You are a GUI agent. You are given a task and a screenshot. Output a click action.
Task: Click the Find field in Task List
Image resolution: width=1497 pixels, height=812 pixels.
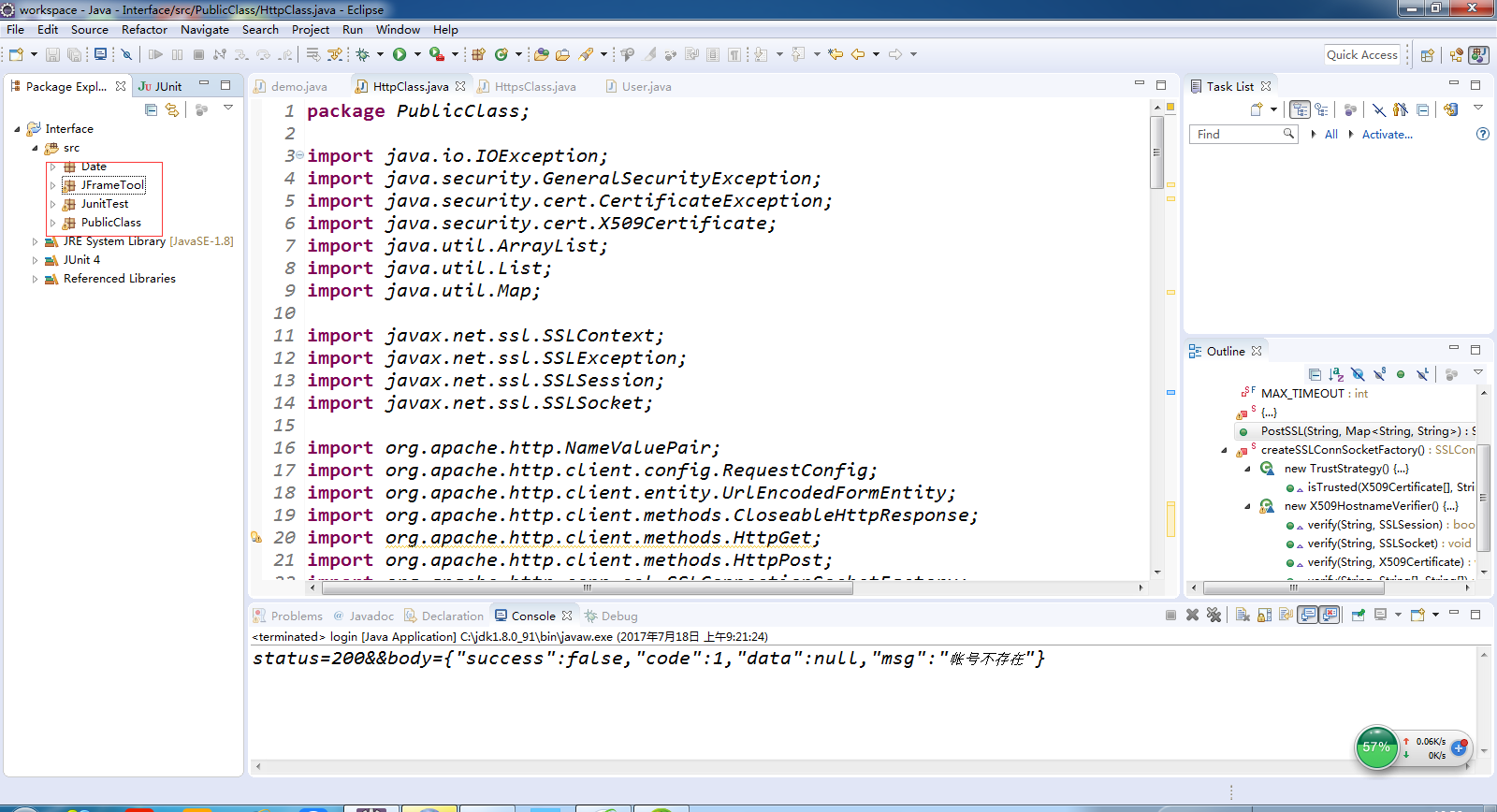pos(1243,135)
